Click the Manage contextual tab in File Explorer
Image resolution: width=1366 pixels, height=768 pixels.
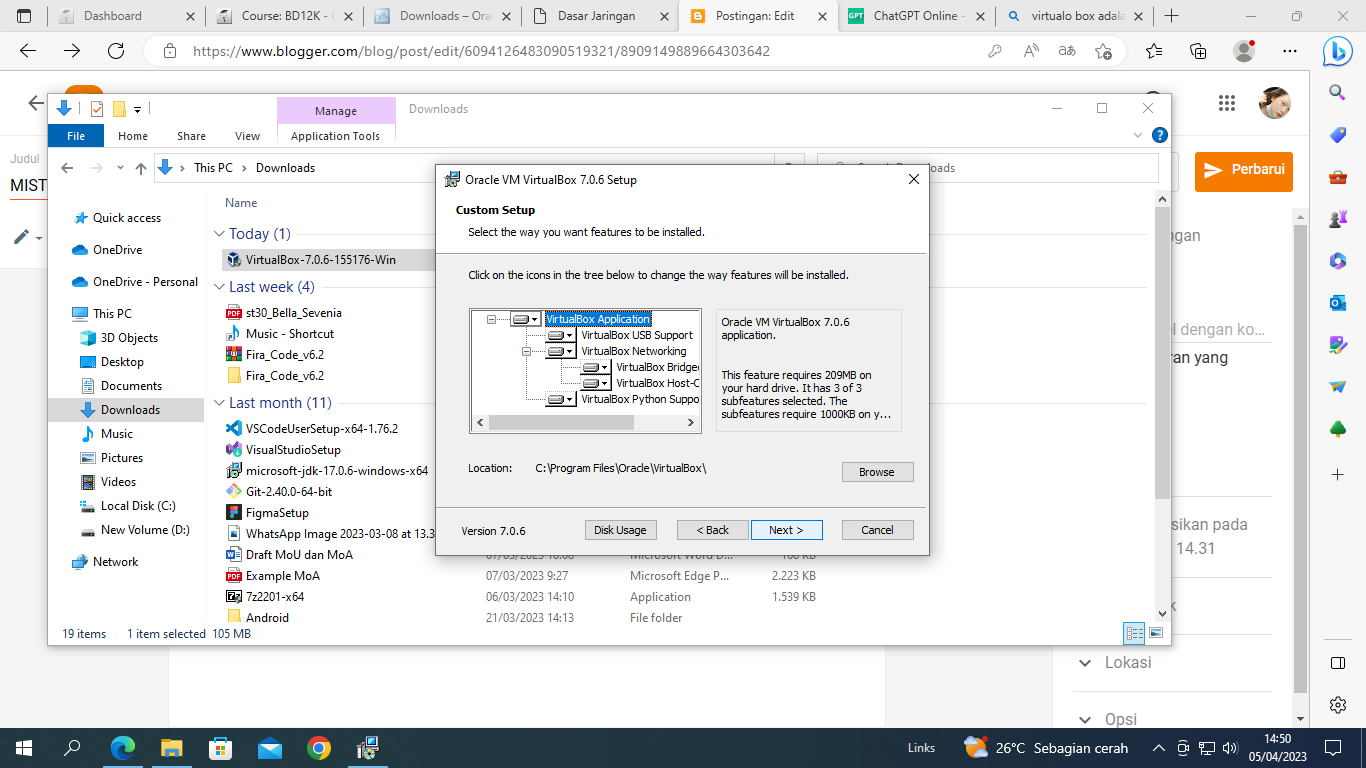click(335, 111)
